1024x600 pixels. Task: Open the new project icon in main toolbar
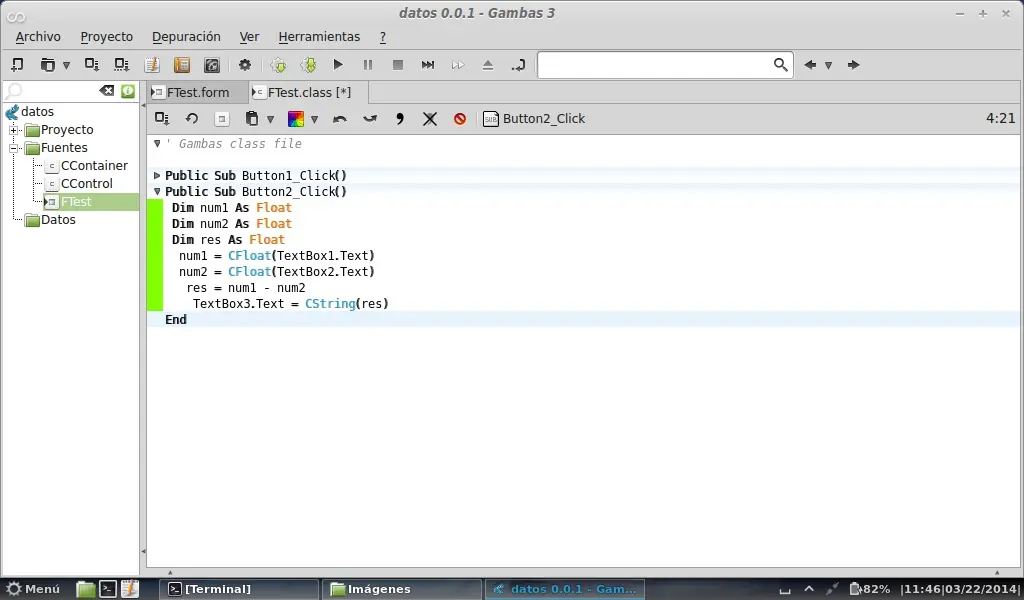tap(18, 65)
